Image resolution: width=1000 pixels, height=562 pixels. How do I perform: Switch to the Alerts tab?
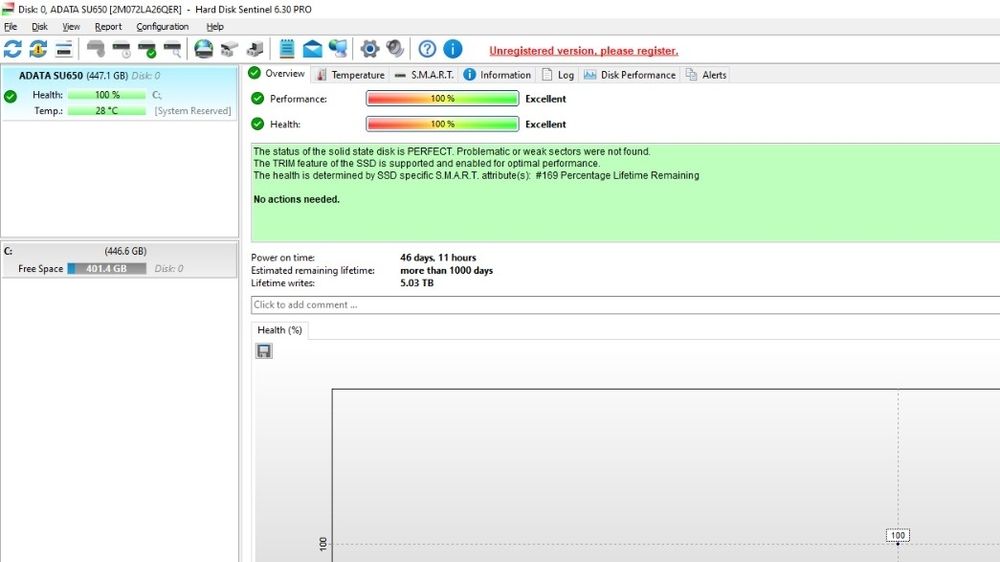(x=706, y=75)
